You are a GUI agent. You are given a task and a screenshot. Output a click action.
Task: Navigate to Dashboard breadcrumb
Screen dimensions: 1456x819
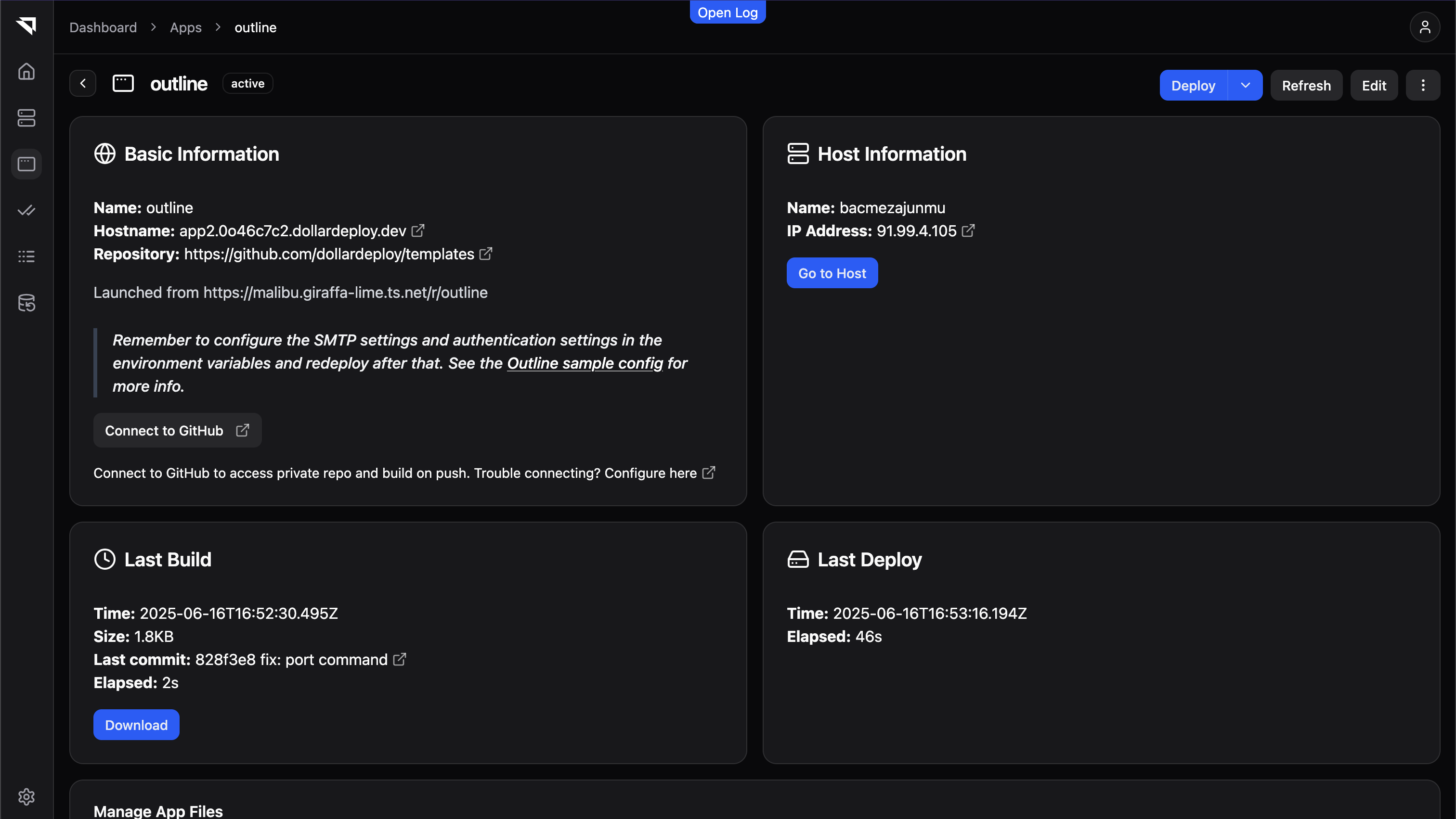click(x=103, y=27)
